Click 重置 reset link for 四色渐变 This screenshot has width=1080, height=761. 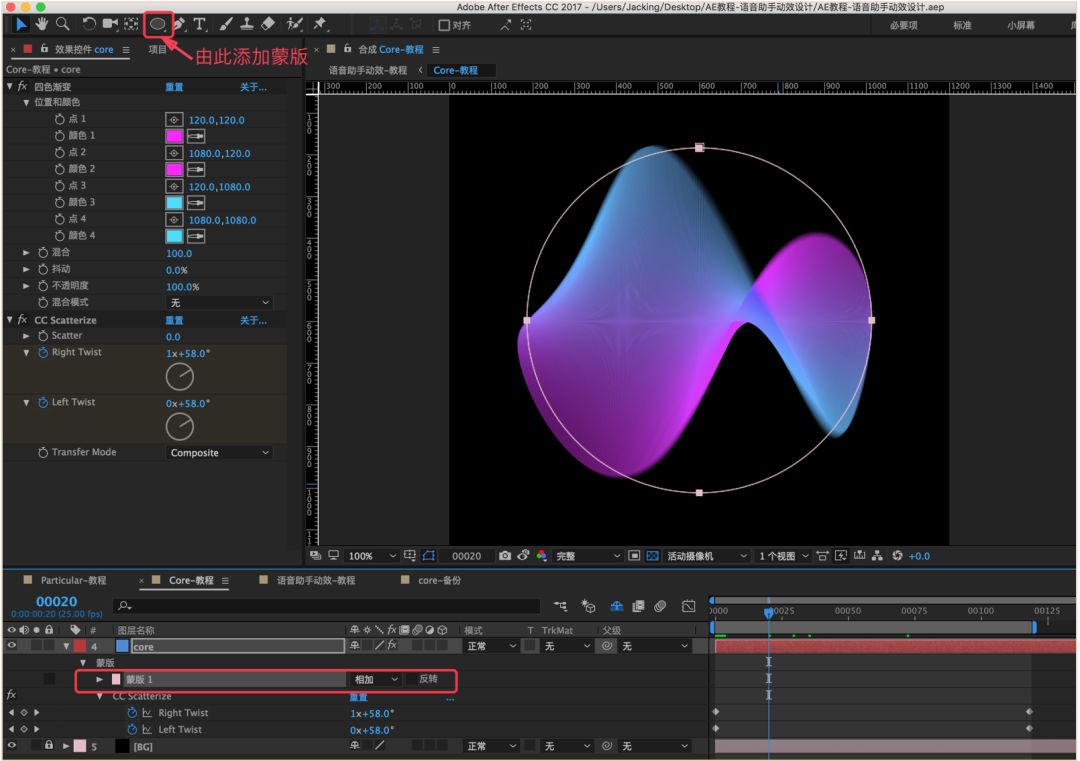pos(174,87)
